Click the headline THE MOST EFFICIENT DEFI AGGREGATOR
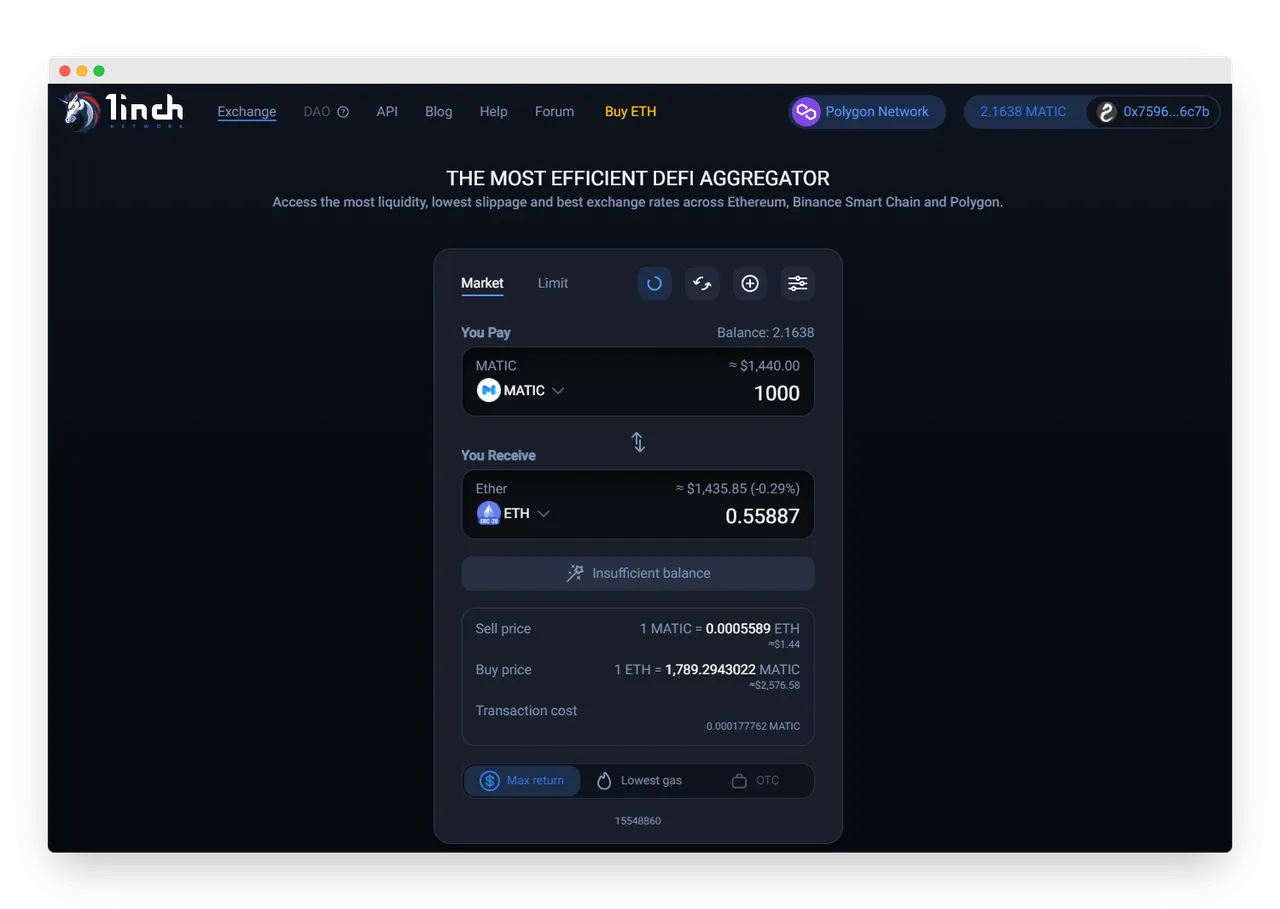Viewport: 1280px width, 909px height. tap(638, 179)
